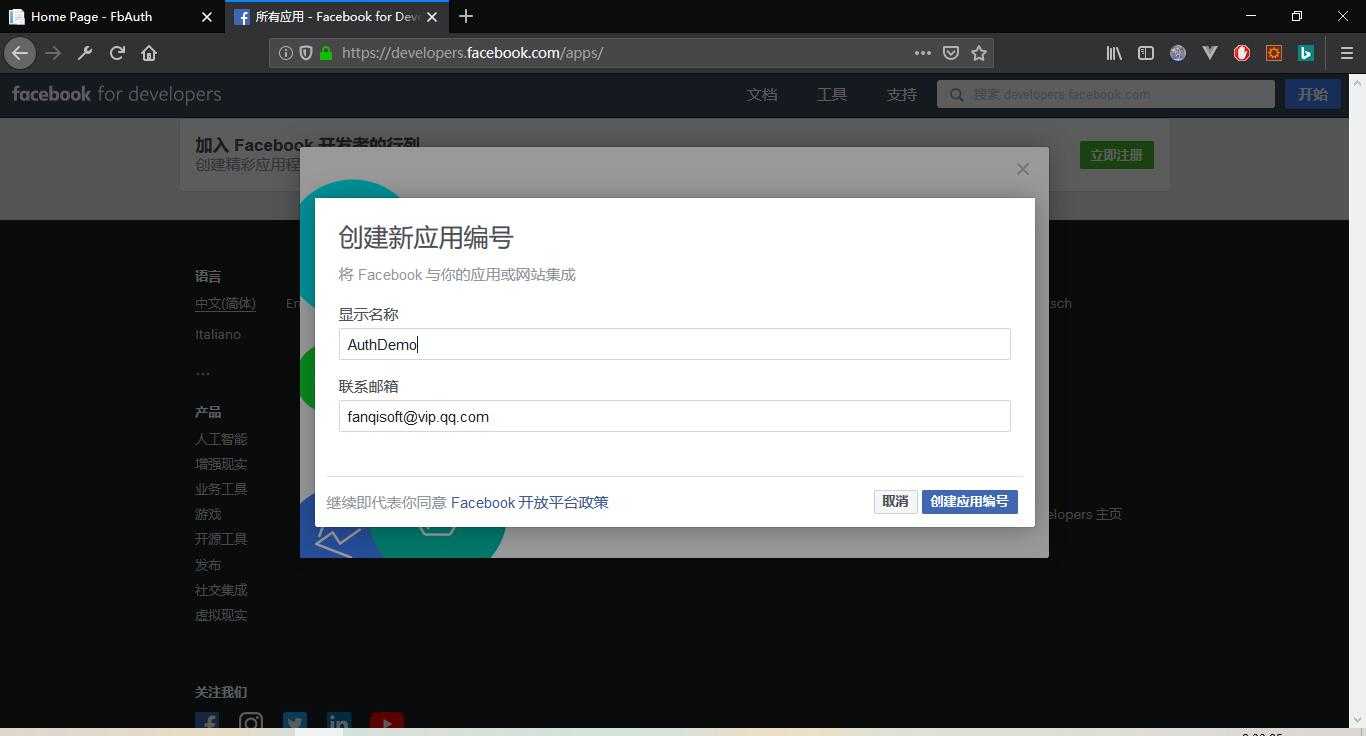Click the developers.facebook.com search box
Viewport: 1366px width, 736px height.
(x=1105, y=94)
